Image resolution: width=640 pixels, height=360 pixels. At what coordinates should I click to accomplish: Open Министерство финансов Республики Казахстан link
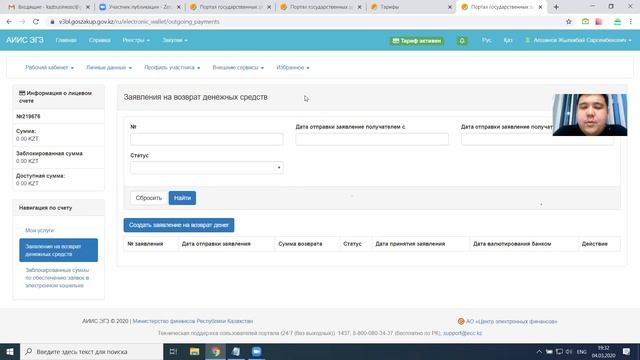point(193,321)
